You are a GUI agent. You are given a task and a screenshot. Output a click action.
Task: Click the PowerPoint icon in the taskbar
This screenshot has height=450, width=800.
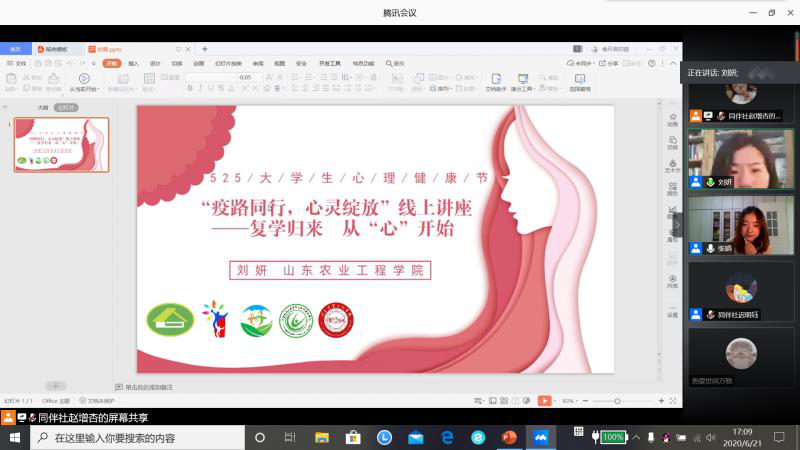[509, 437]
